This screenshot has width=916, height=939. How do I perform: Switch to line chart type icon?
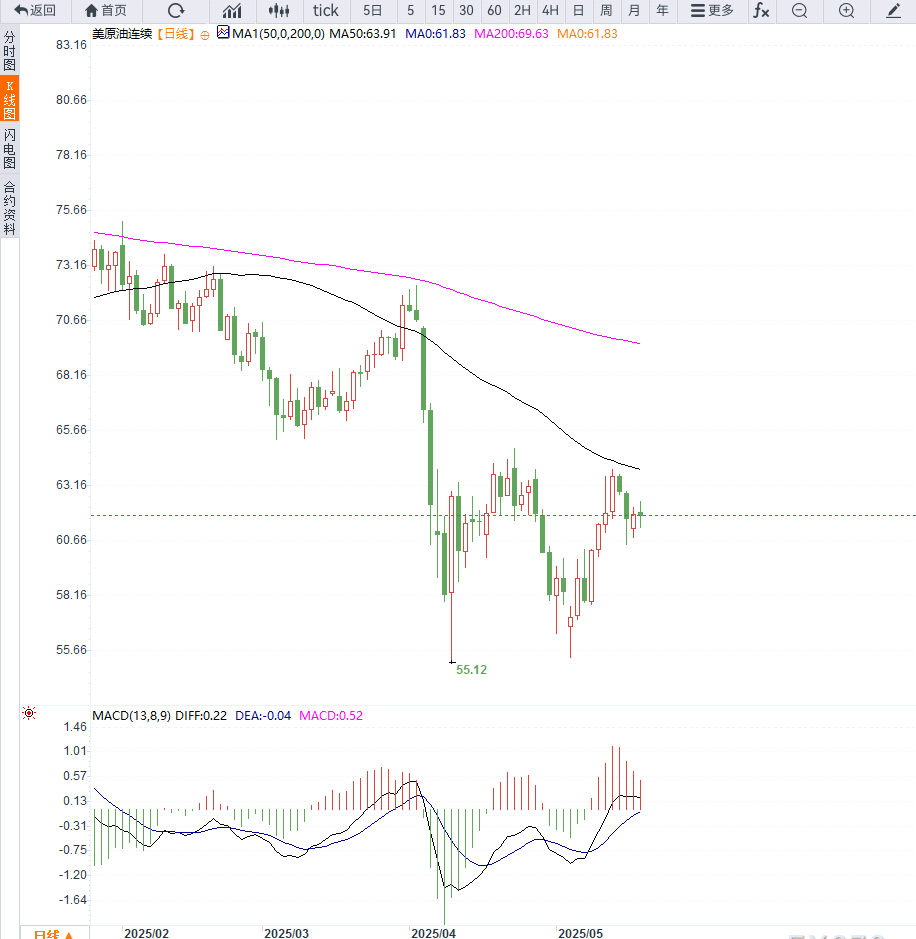(232, 11)
